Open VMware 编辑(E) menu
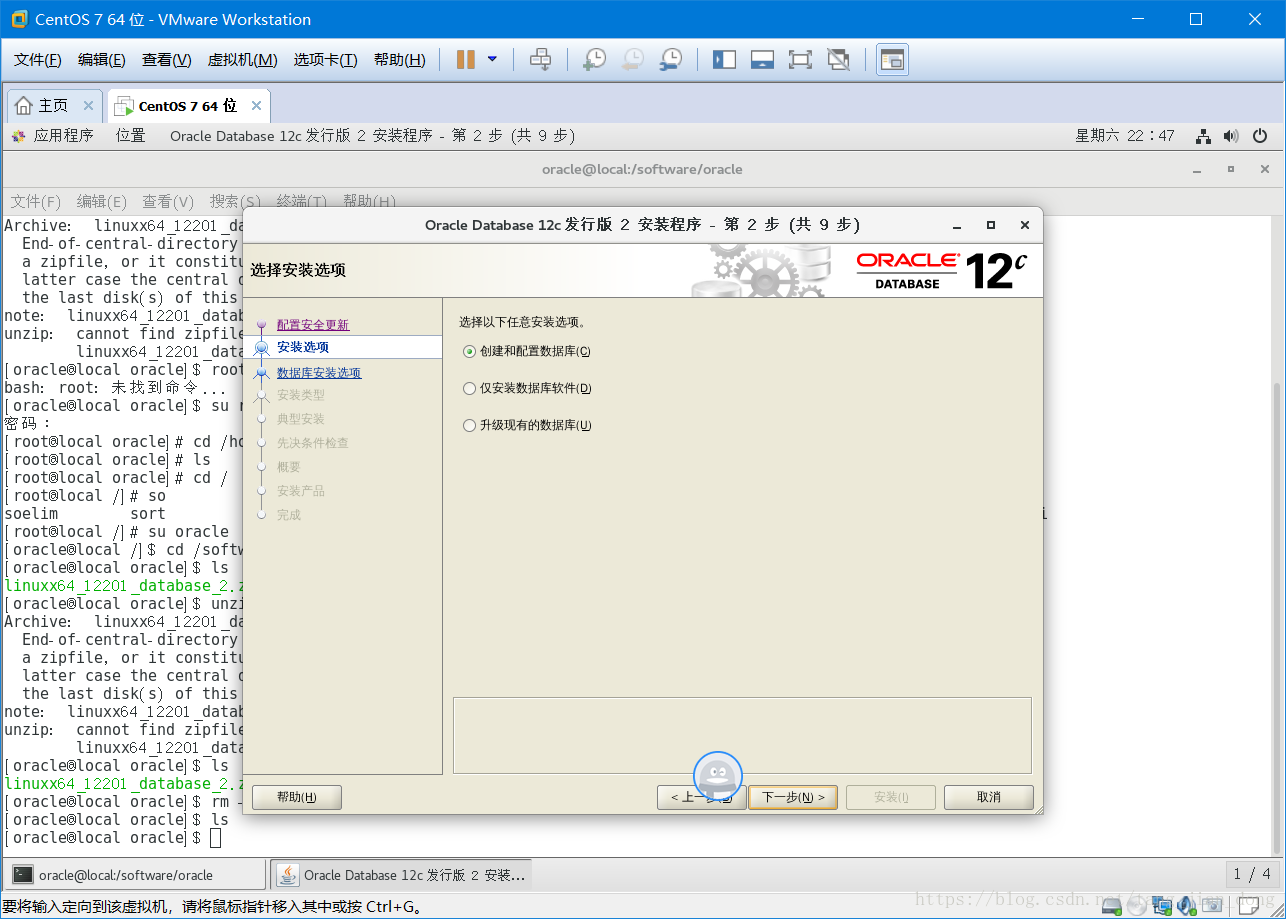Image resolution: width=1286 pixels, height=919 pixels. (x=102, y=60)
